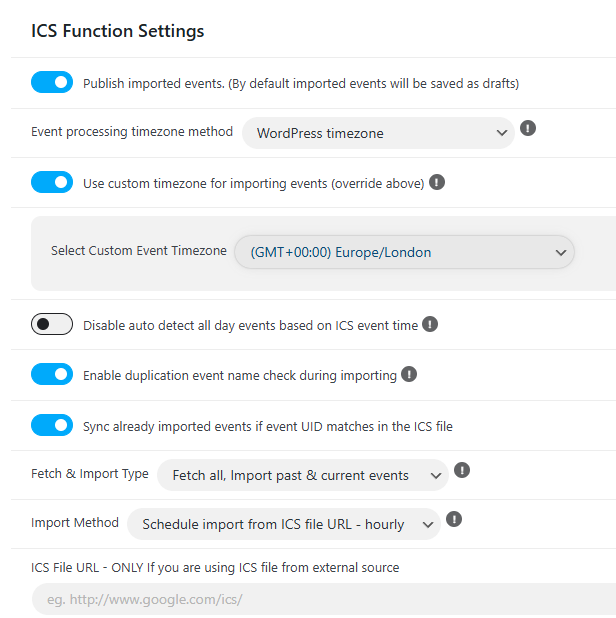The height and width of the screenshot is (618, 616).
Task: Click Publish imported events label text
Action: 301,84
